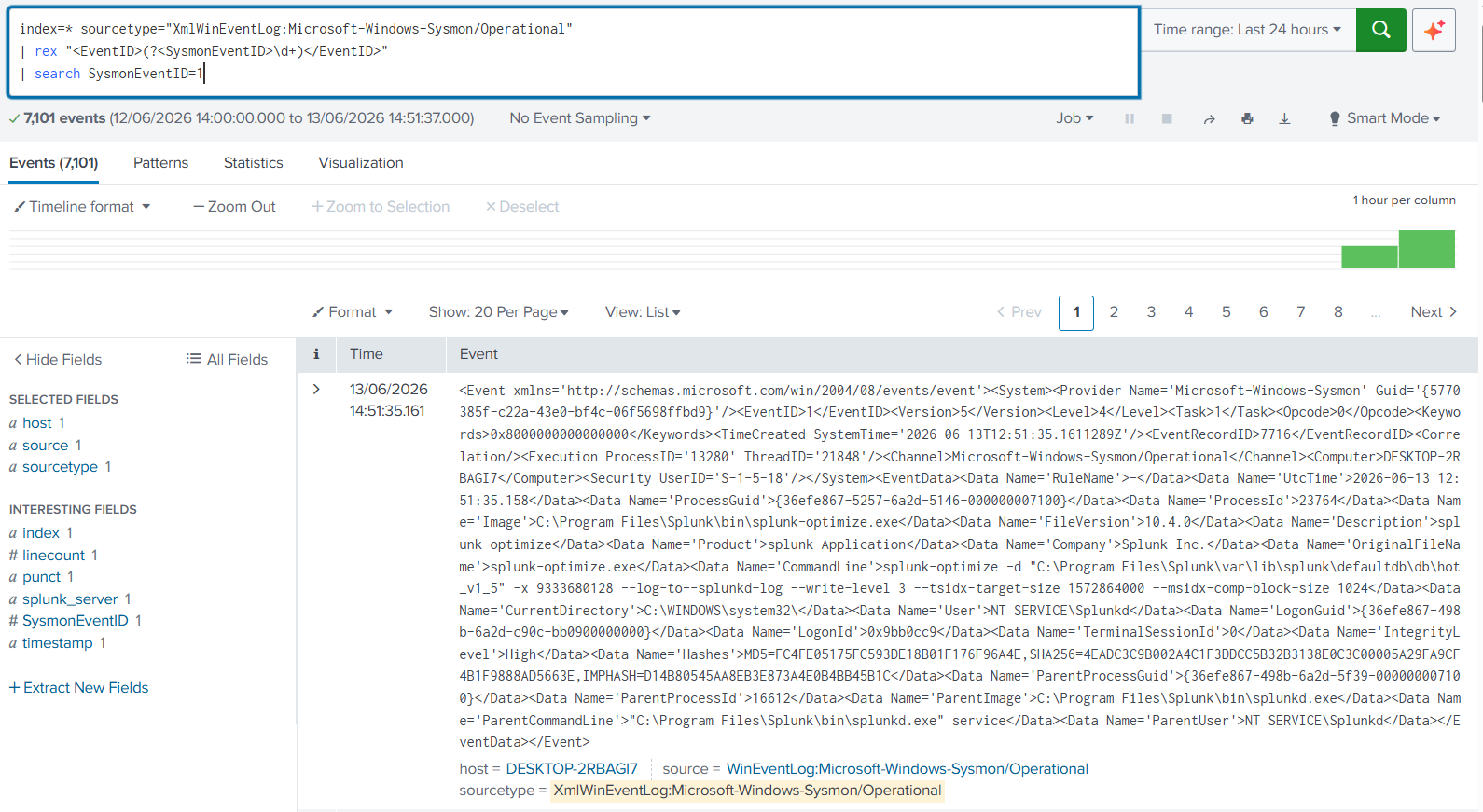Screen dimensions: 1483x812
Task: Click the event info column header icon
Action: pyautogui.click(x=316, y=354)
